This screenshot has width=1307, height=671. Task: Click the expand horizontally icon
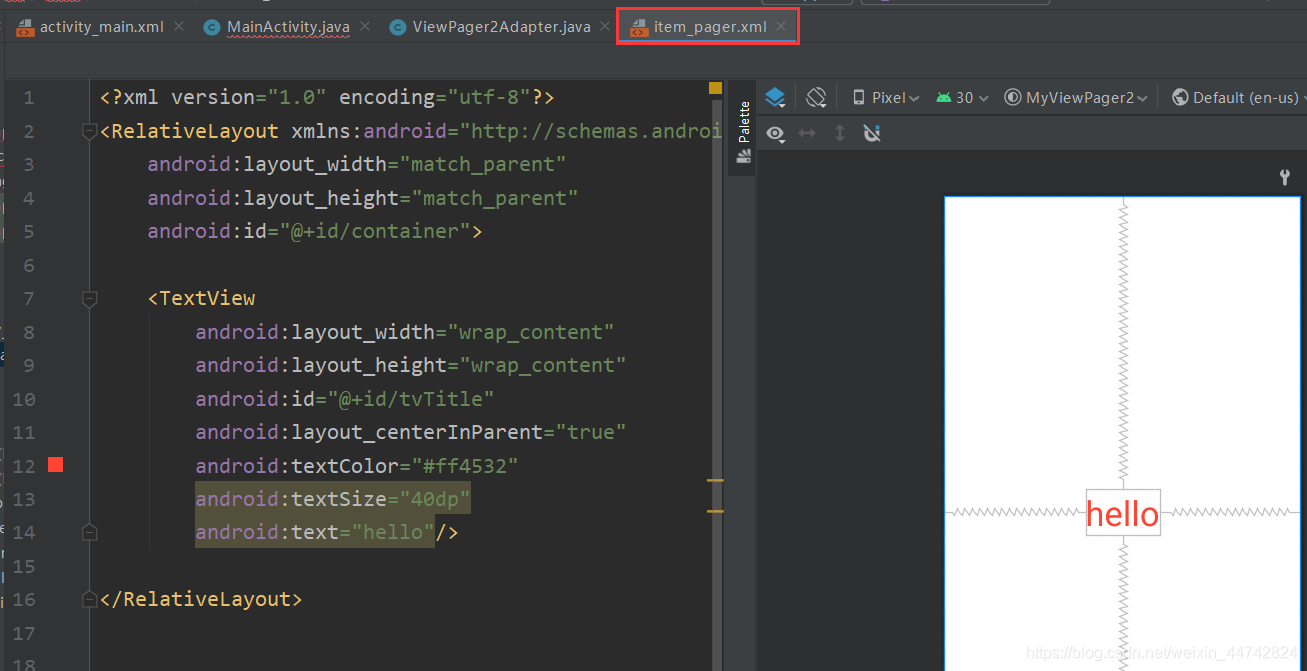pyautogui.click(x=807, y=133)
